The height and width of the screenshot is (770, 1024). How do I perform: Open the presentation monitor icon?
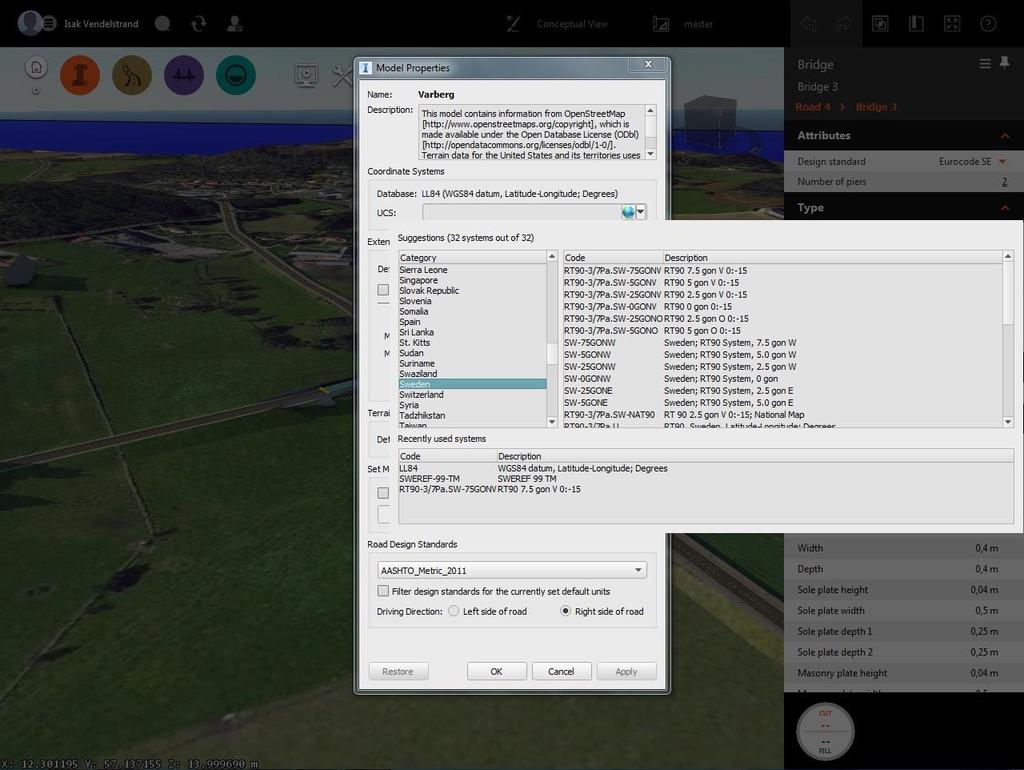(x=306, y=75)
